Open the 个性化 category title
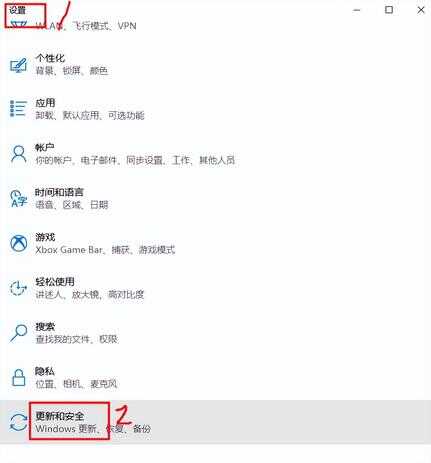Image resolution: width=431 pixels, height=463 pixels. [x=50, y=58]
